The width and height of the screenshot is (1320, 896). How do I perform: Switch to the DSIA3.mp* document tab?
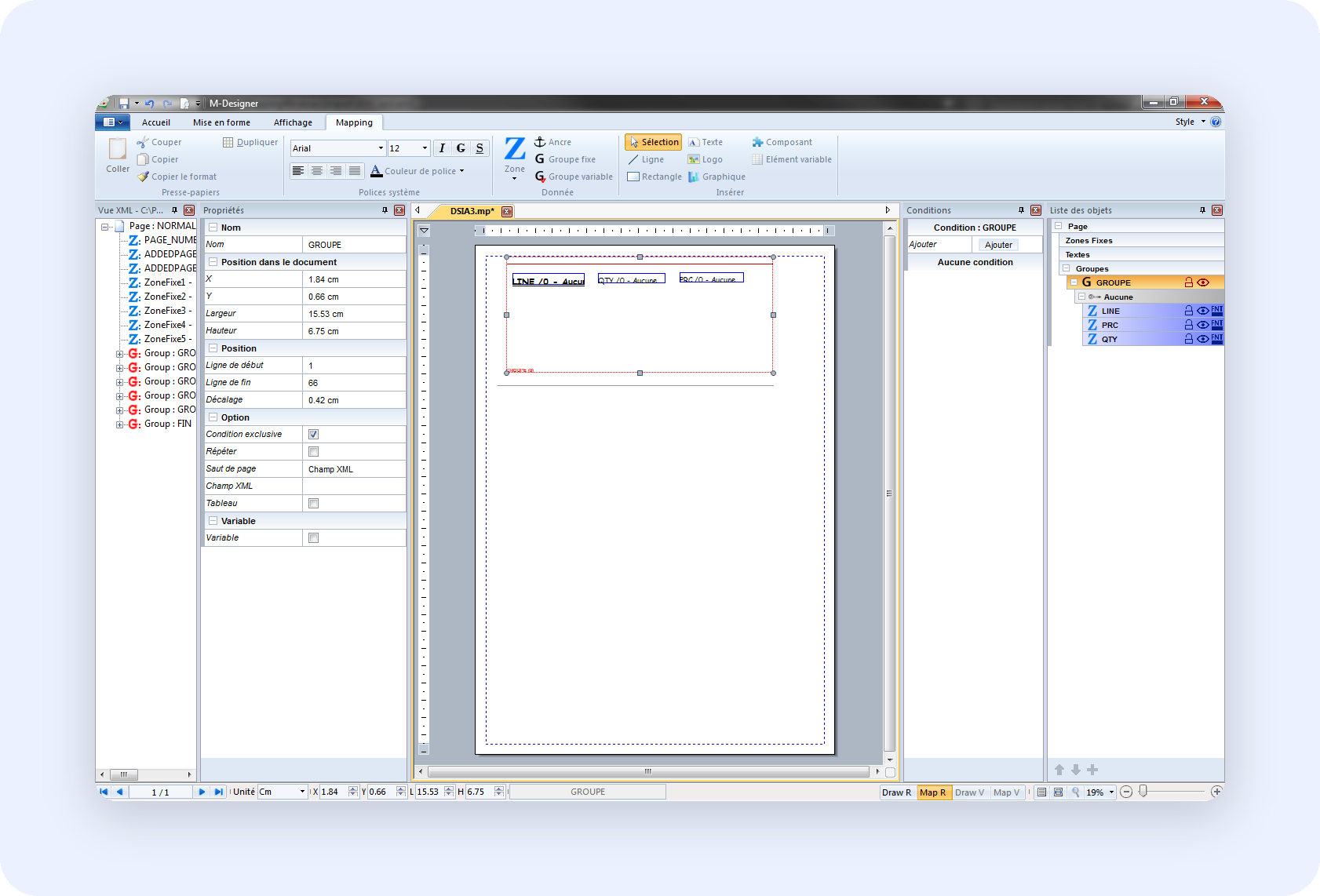pos(472,211)
